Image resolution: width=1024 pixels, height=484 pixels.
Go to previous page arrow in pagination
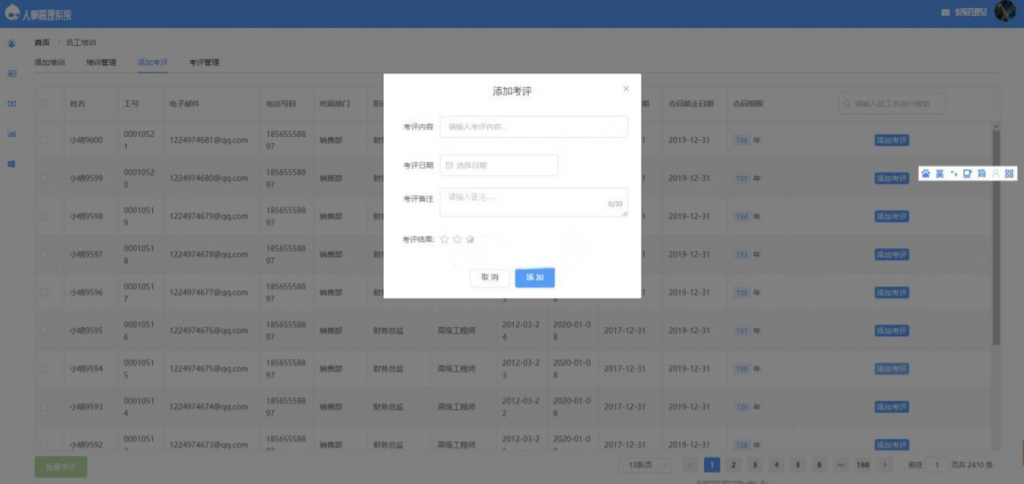691,465
